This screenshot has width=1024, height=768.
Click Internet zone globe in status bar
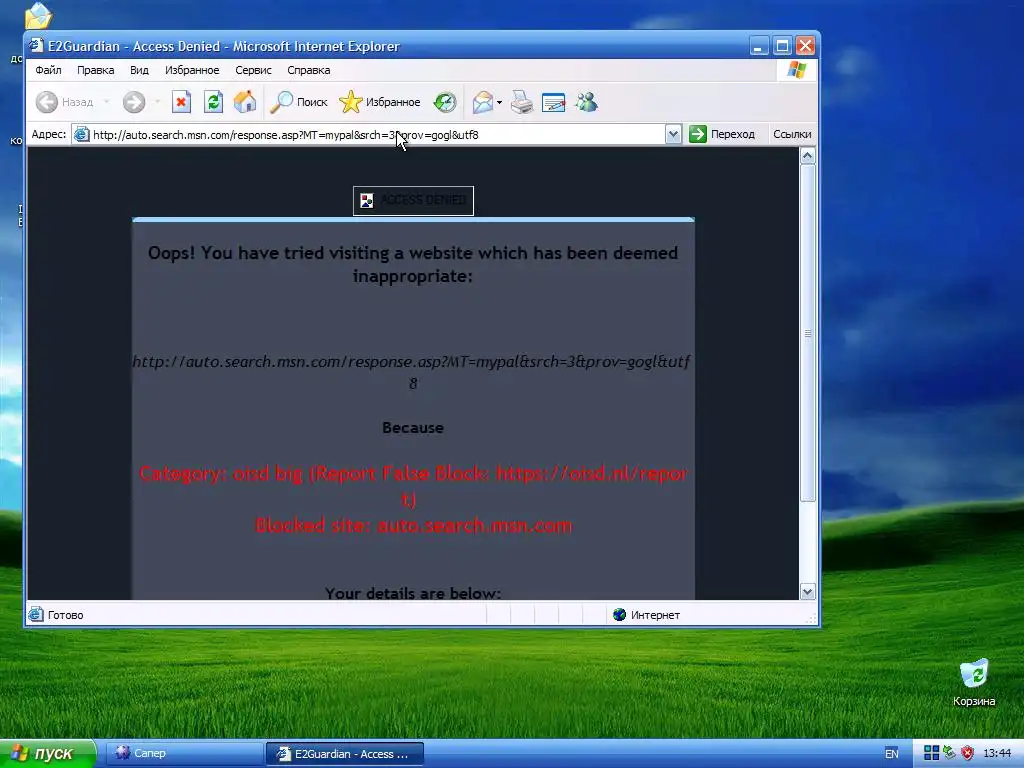pyautogui.click(x=619, y=615)
